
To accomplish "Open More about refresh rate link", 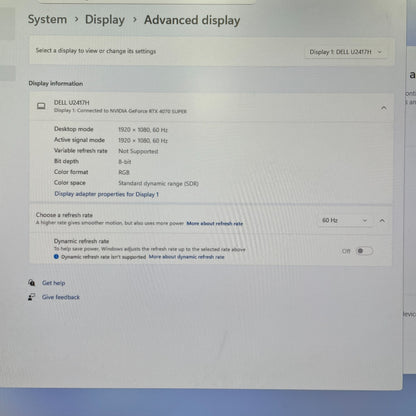I will point(215,223).
